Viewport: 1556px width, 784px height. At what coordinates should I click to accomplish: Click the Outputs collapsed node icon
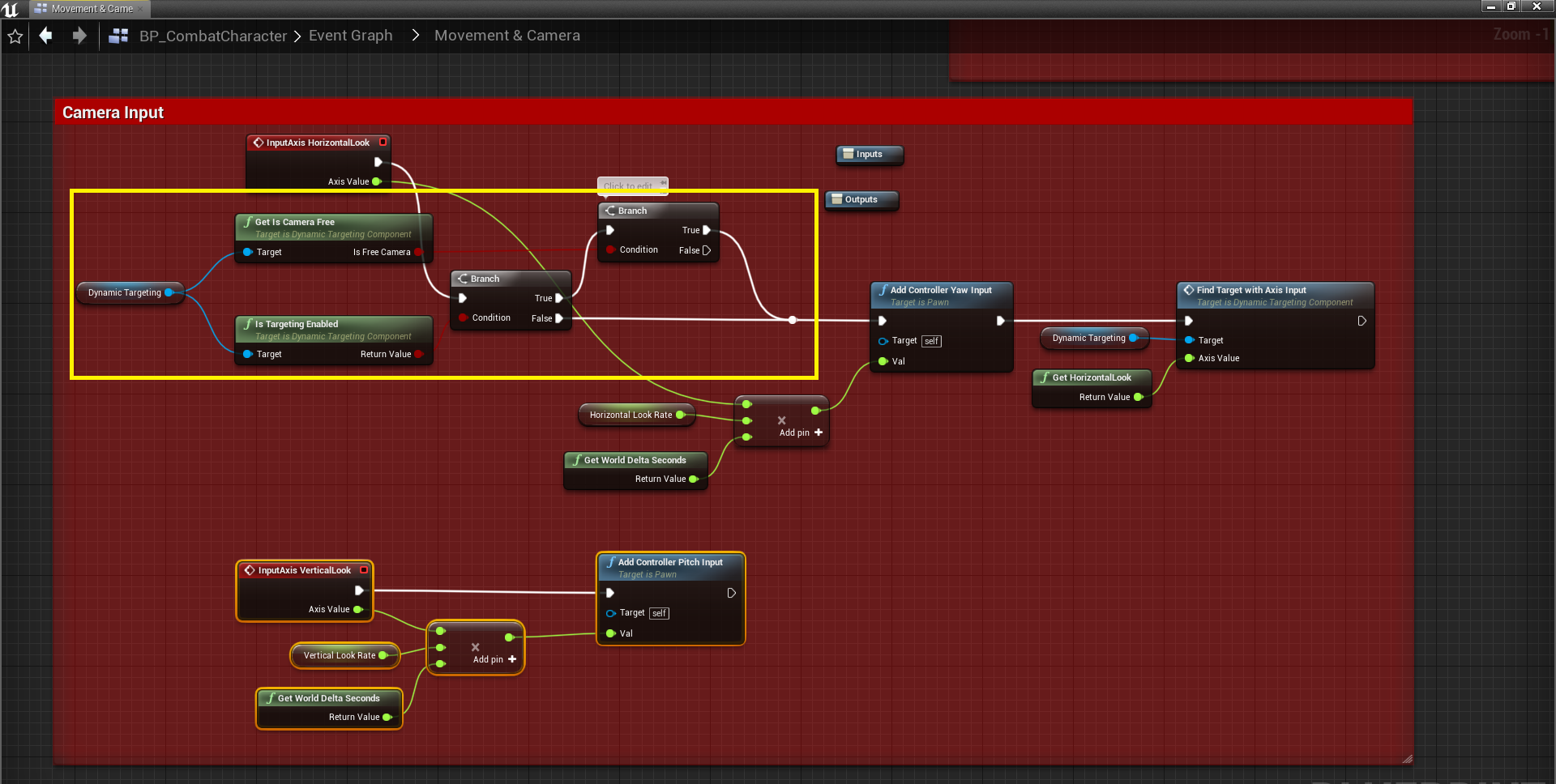pos(836,199)
